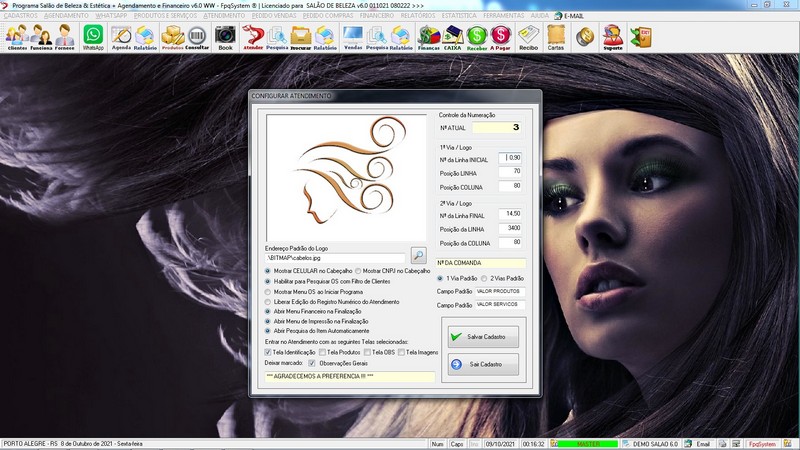Launch WhatsApp from the toolbar
Viewport: 800px width, 450px height.
click(93, 37)
